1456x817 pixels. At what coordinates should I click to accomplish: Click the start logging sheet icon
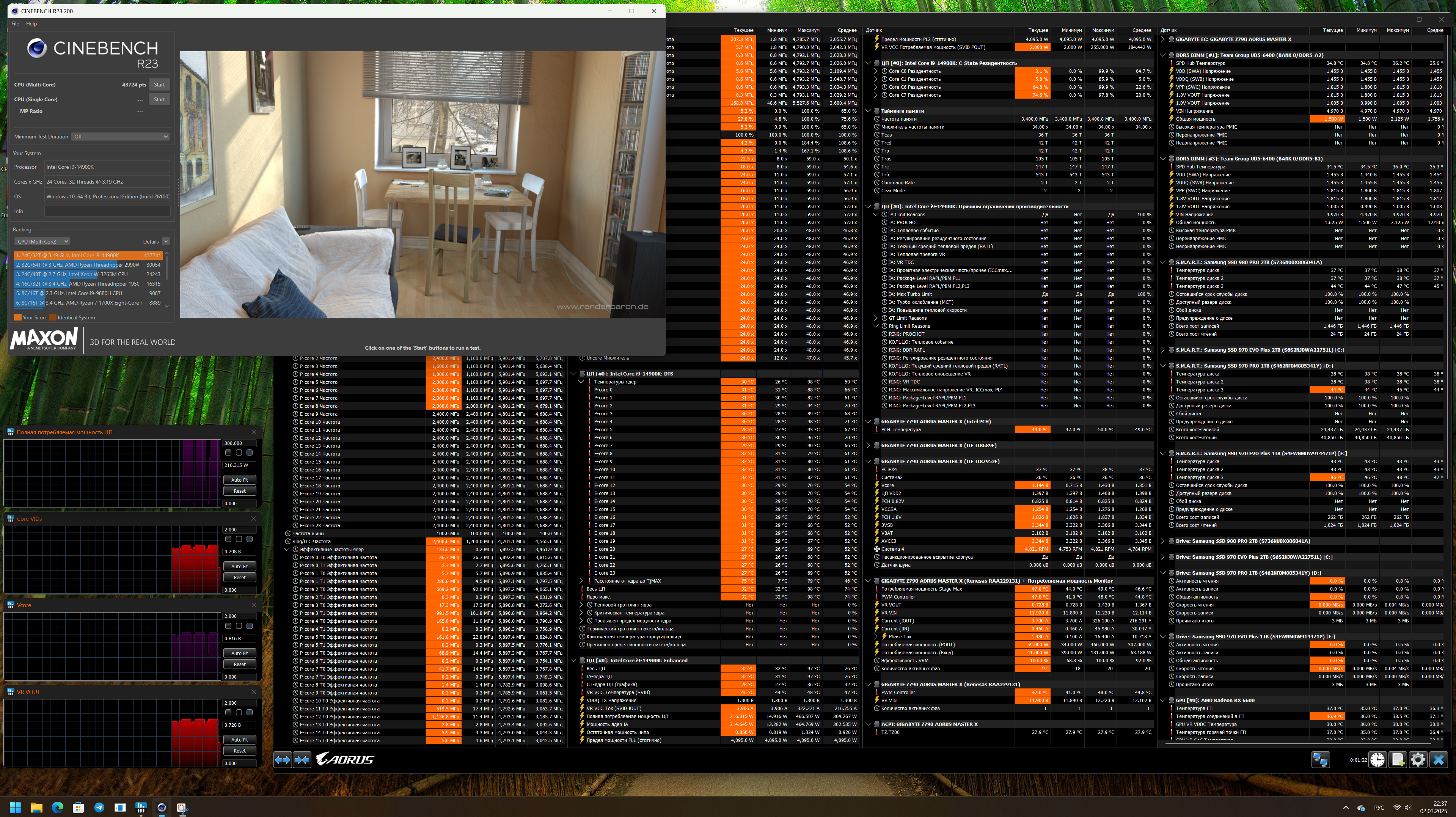tap(1398, 760)
